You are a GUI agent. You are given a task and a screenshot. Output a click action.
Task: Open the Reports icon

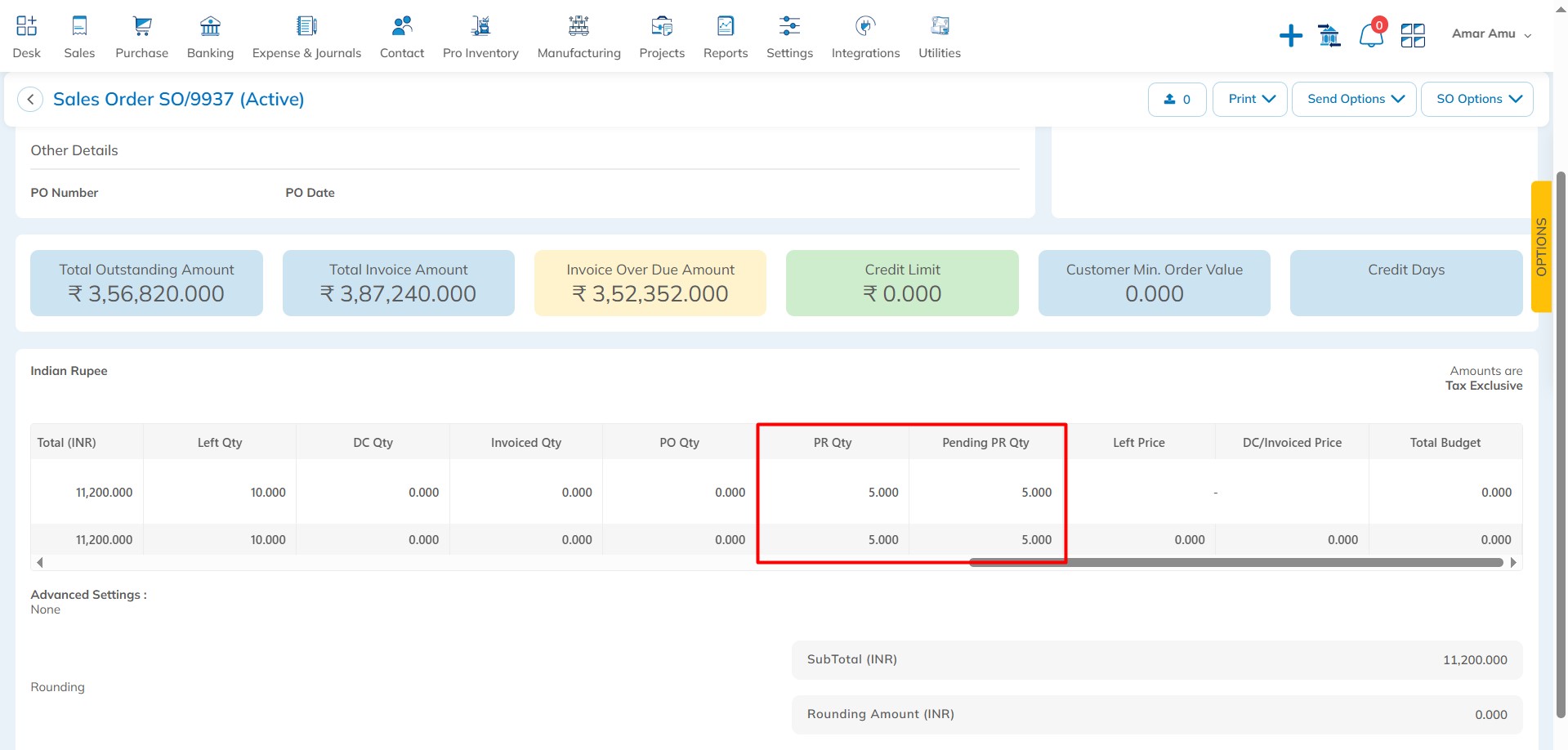(x=726, y=26)
